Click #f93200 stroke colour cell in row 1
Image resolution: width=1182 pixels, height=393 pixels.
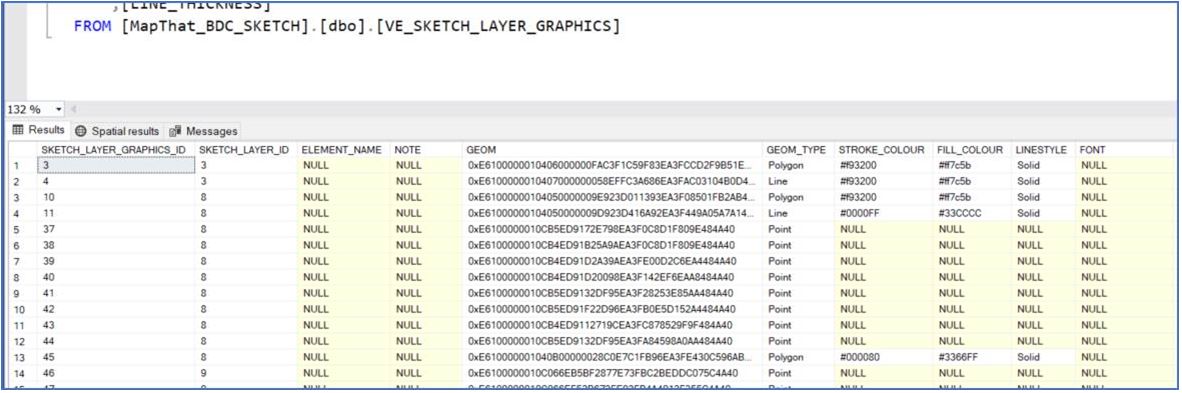click(x=884, y=164)
